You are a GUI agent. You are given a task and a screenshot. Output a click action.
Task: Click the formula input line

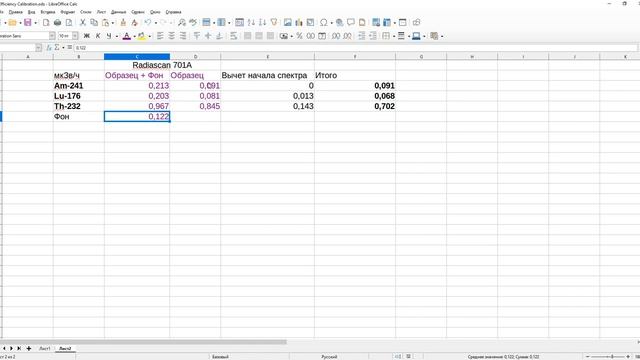tap(355, 47)
